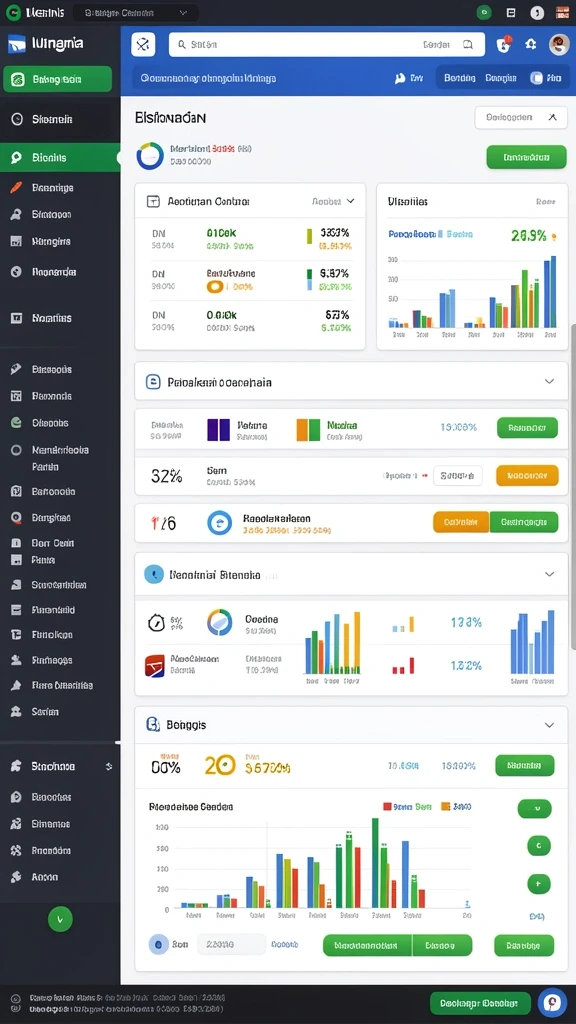576x1024 pixels.
Task: Click the green circle icon in top dark bar
Action: (484, 12)
